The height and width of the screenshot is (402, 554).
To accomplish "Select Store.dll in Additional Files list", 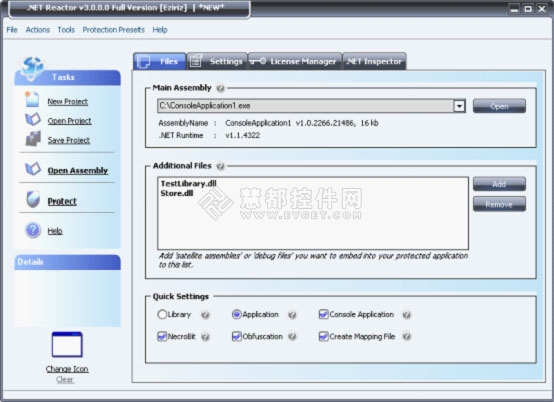I will coord(177,193).
